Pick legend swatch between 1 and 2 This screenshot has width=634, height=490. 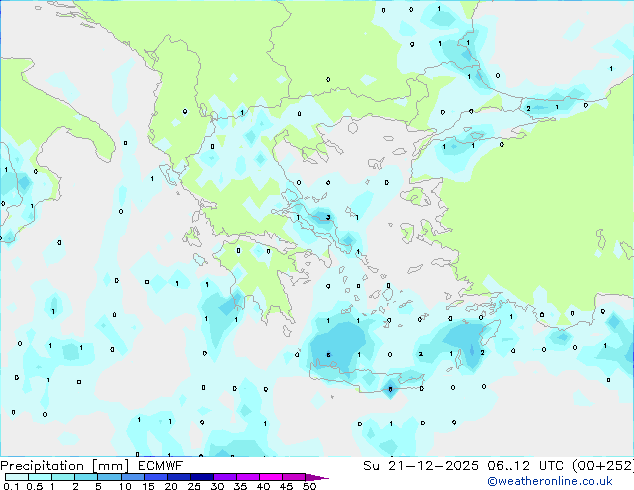pyautogui.click(x=63, y=477)
